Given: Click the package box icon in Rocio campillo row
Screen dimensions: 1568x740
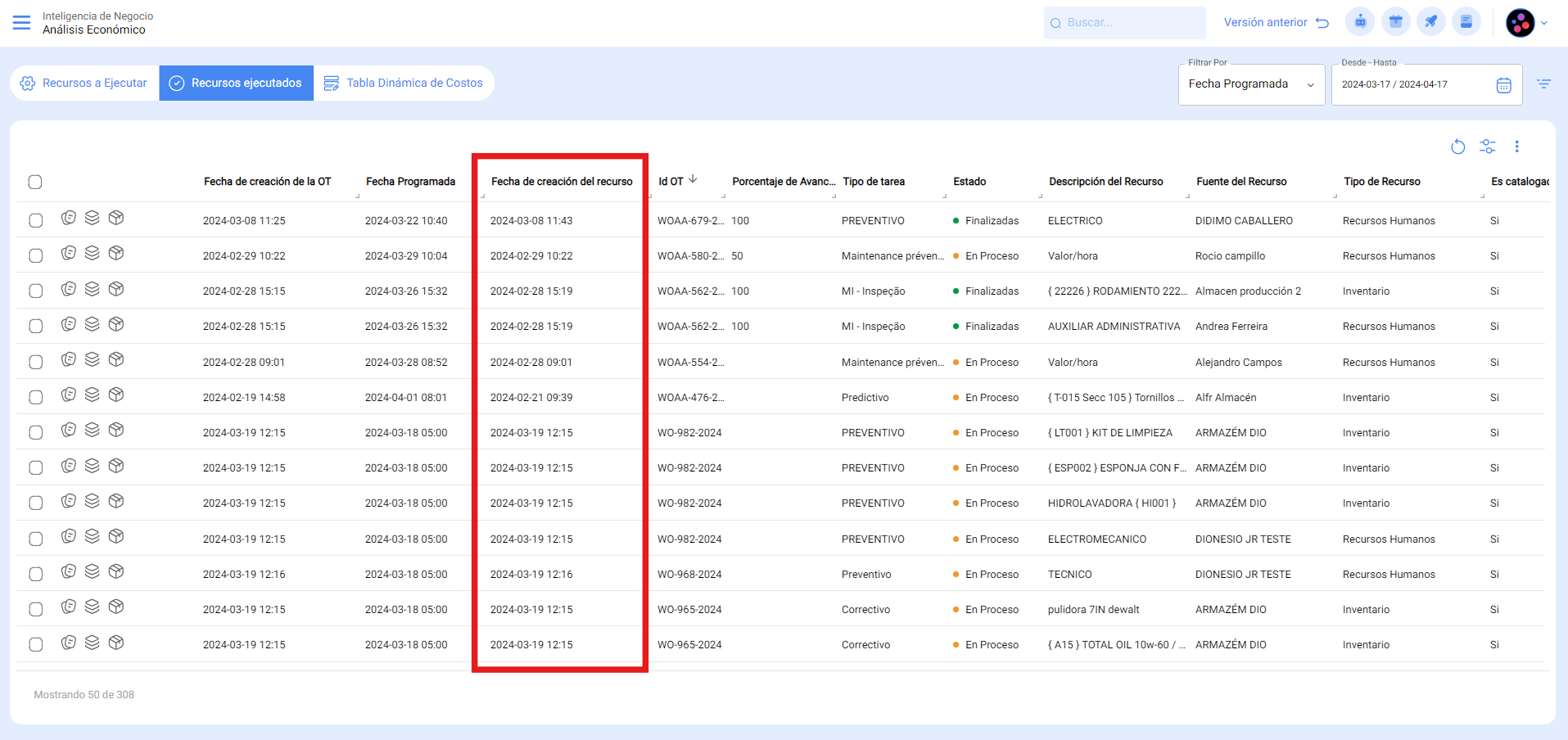Looking at the screenshot, I should pyautogui.click(x=116, y=253).
